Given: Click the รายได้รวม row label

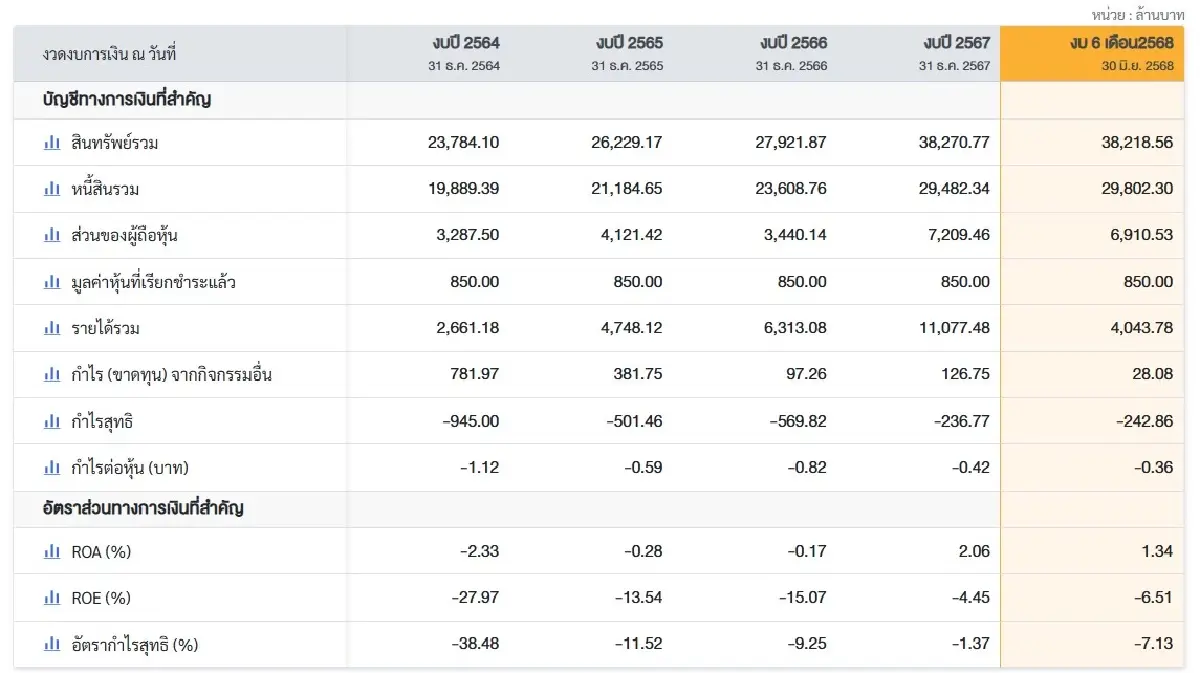Looking at the screenshot, I should pos(106,328).
